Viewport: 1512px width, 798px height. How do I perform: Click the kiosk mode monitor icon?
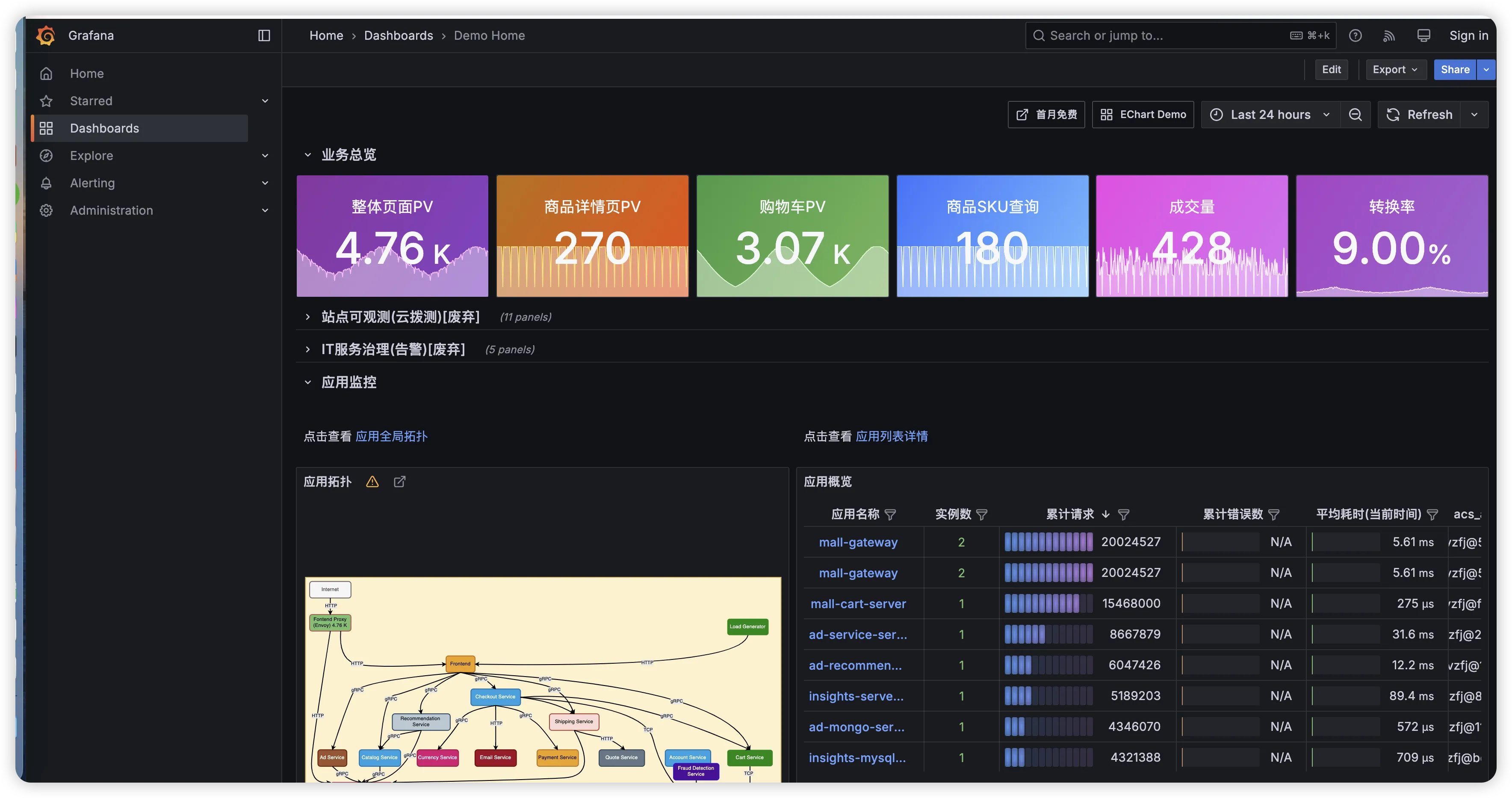point(1423,35)
